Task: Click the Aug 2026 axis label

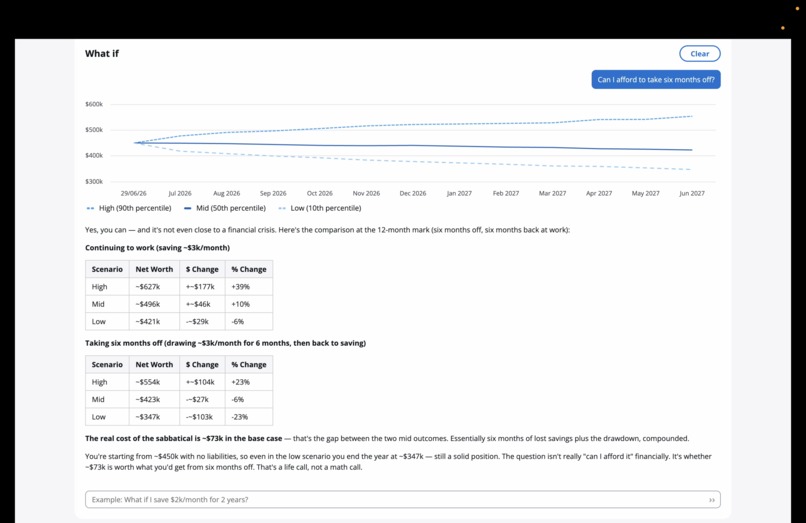Action: [227, 193]
